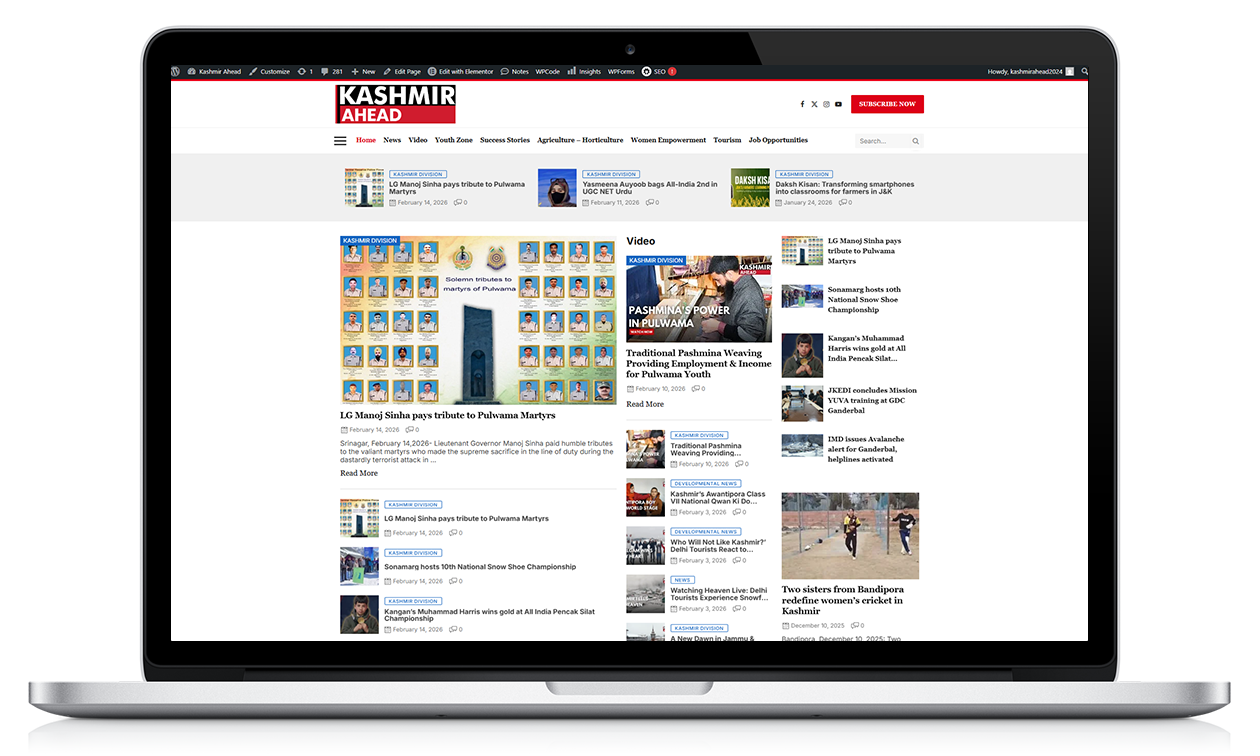Open the YouTube social icon

tap(838, 104)
